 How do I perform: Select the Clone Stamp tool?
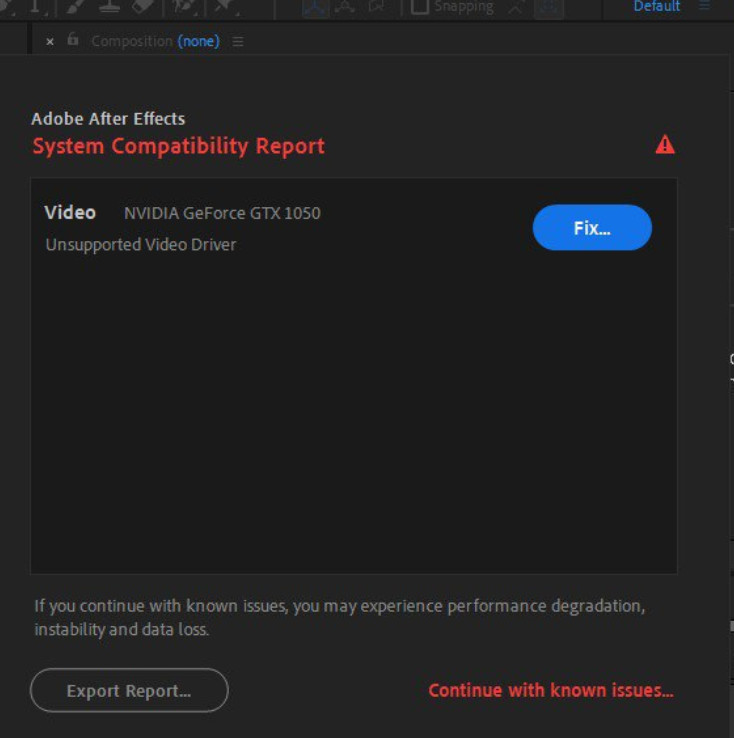[x=109, y=7]
